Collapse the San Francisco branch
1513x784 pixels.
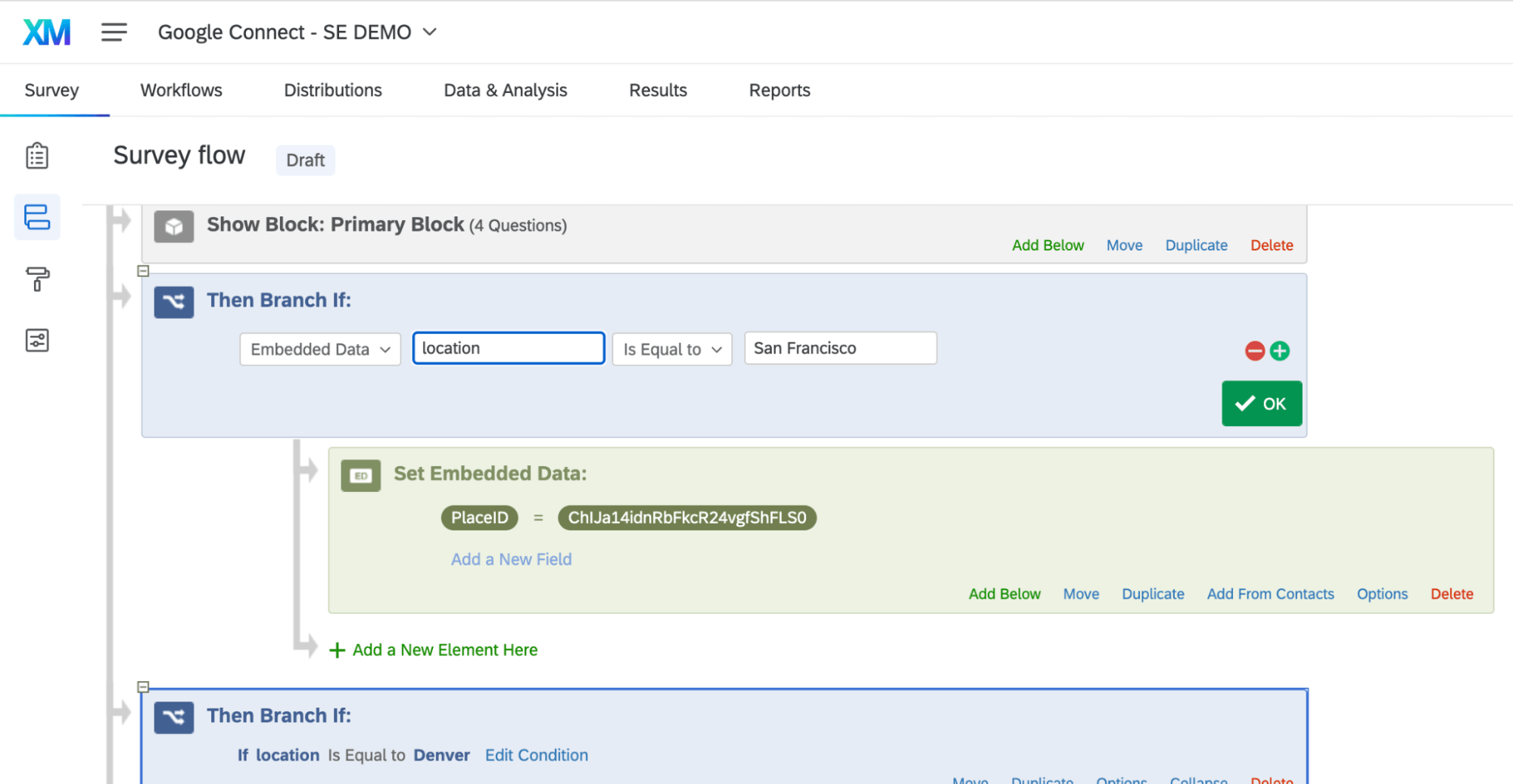tap(143, 271)
